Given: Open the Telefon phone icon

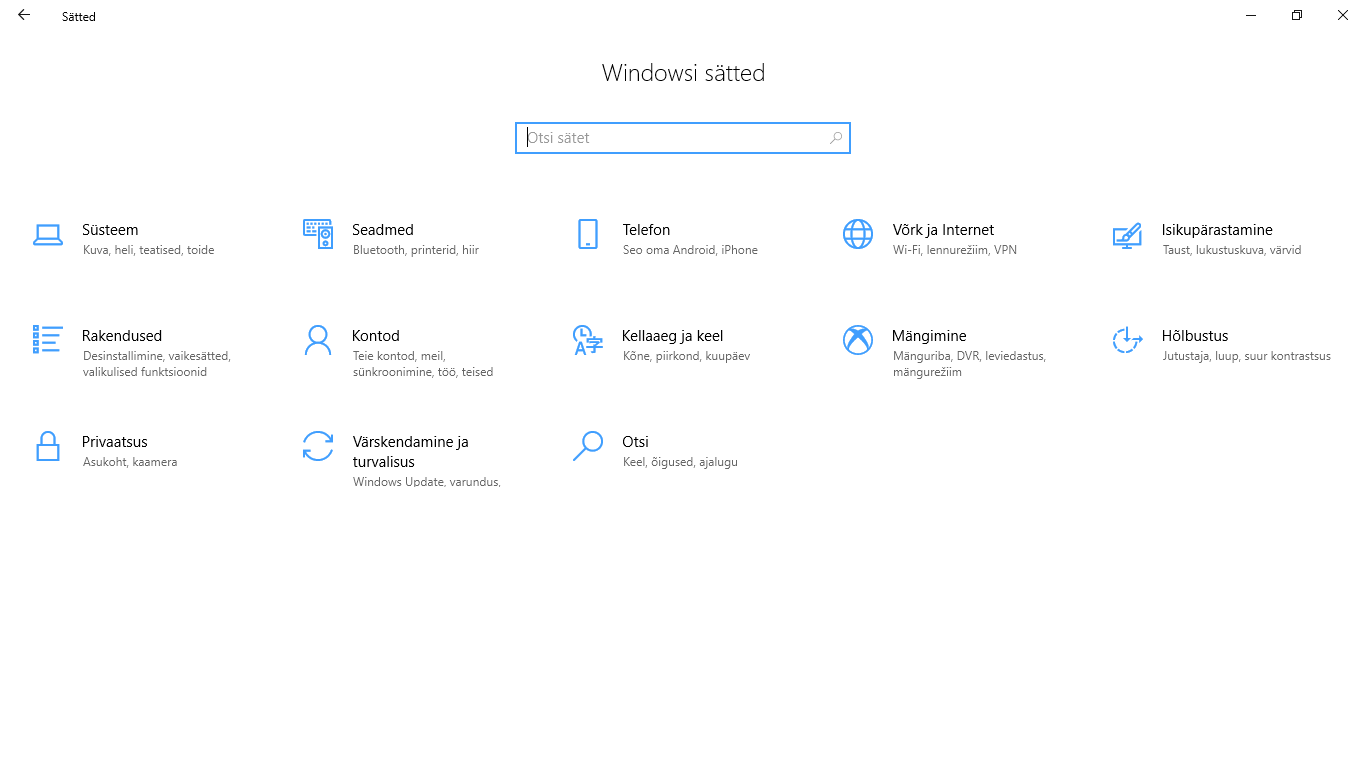Looking at the screenshot, I should pyautogui.click(x=588, y=234).
